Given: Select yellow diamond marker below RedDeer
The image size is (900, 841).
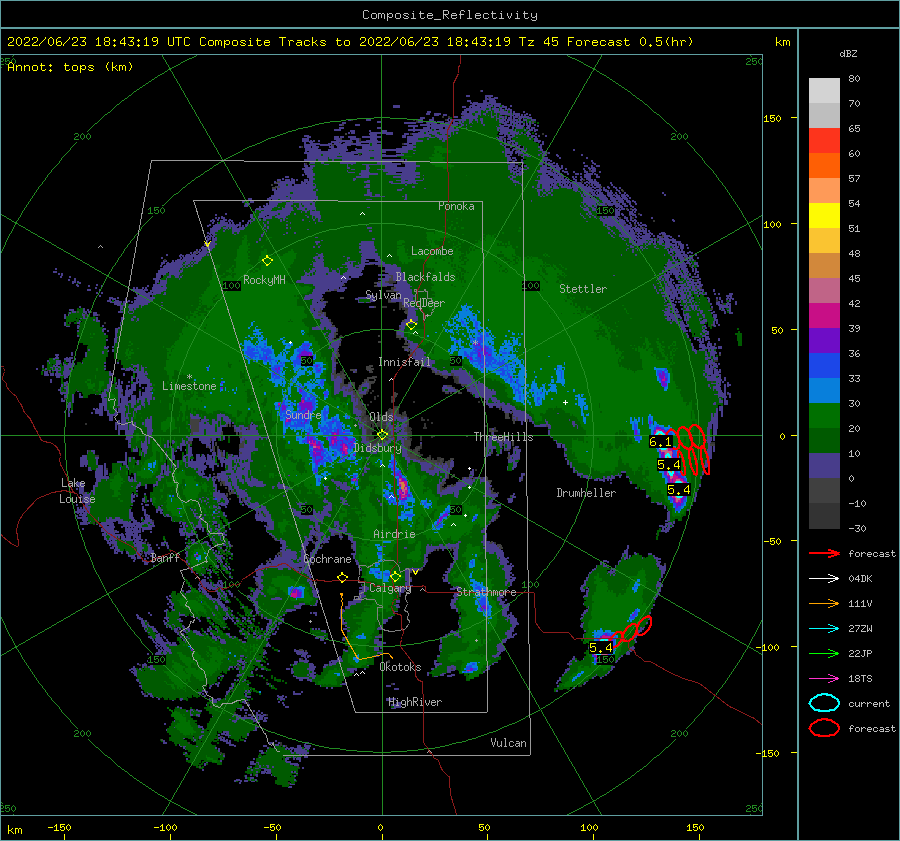Looking at the screenshot, I should 411,325.
